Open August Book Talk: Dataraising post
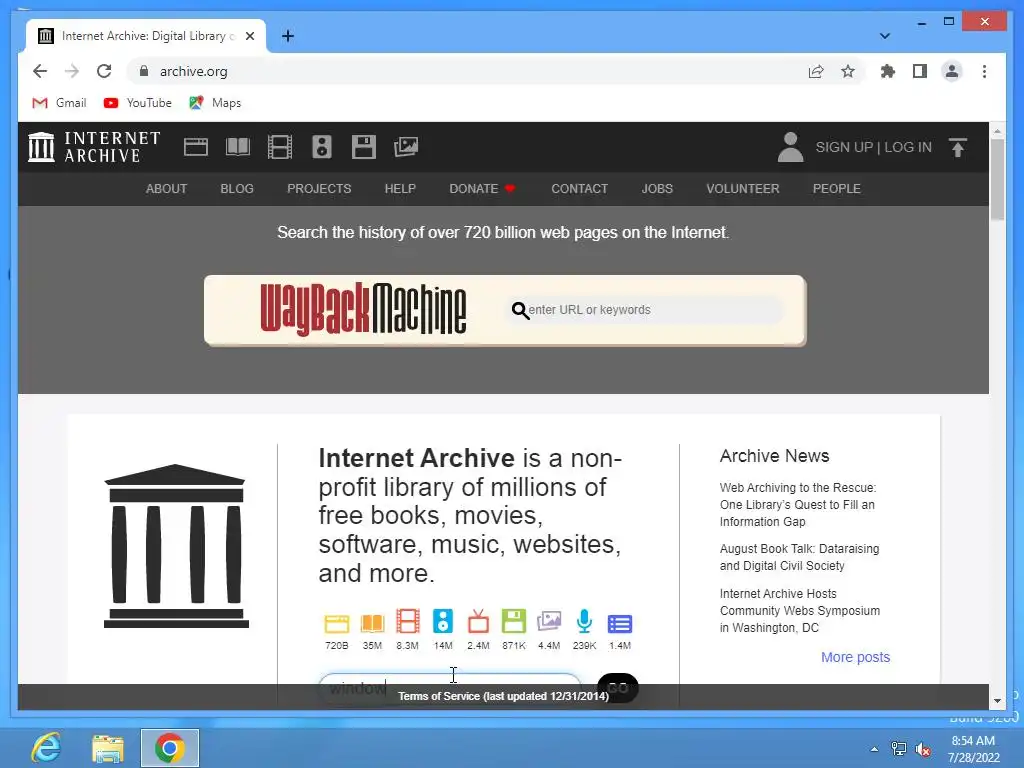This screenshot has height=768, width=1024. (x=799, y=557)
